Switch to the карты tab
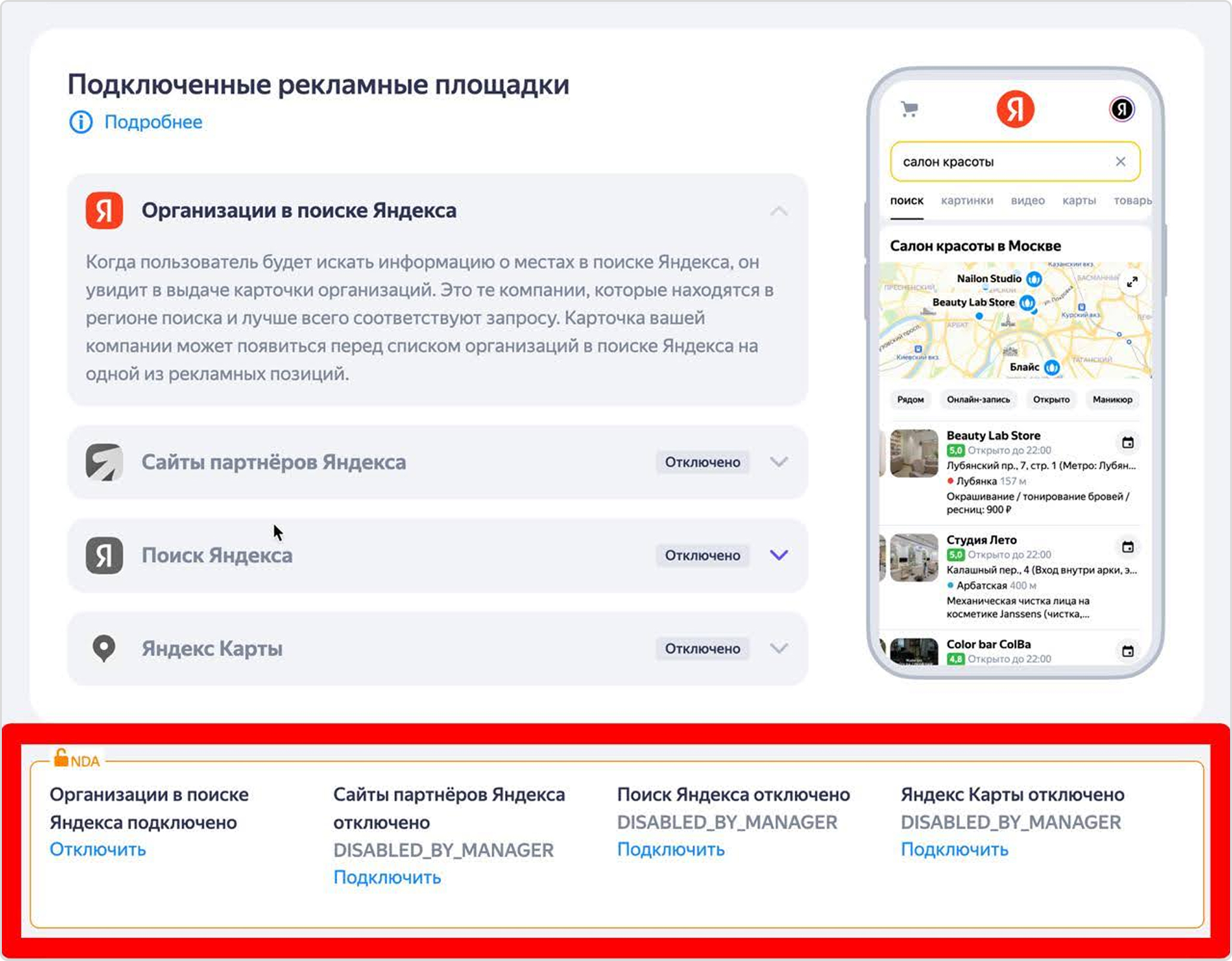 1079,201
